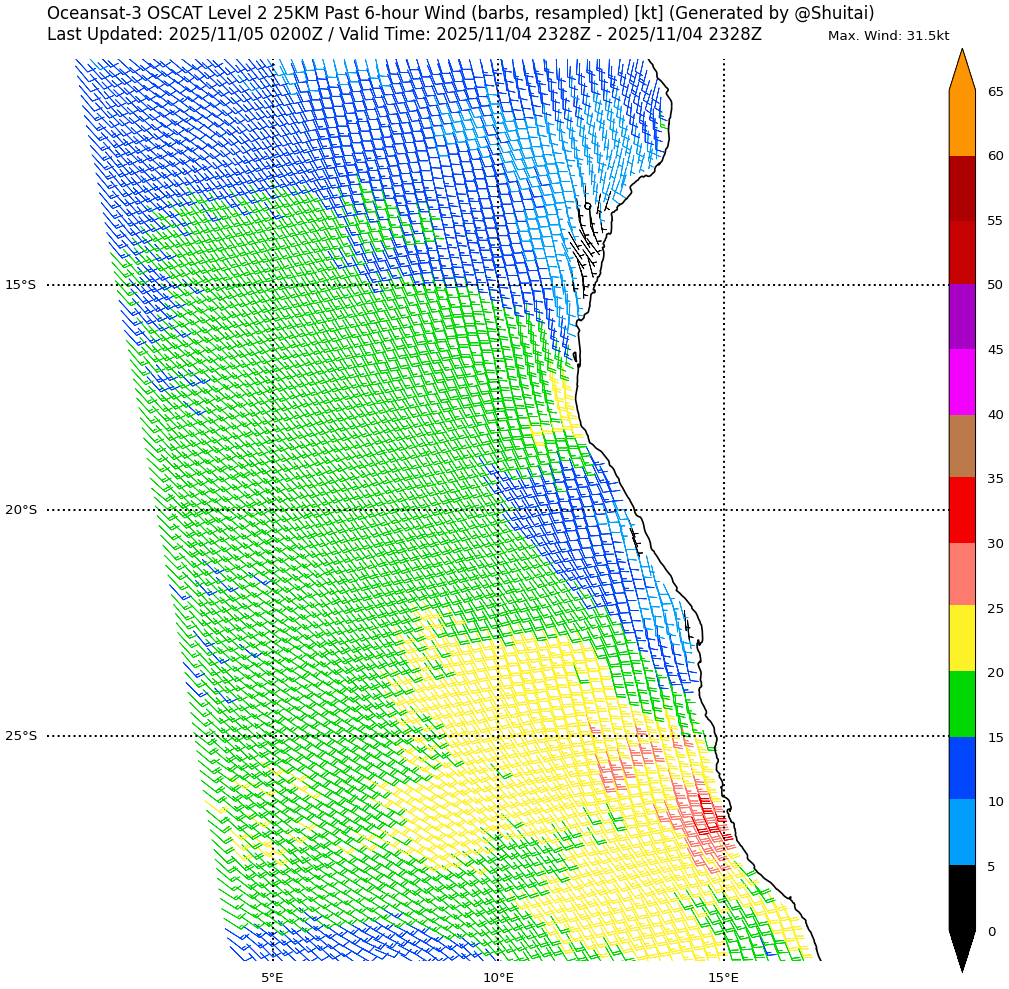The image size is (1009, 989).
Task: Pick the brown 35-40 kt colorbar band
Action: [961, 446]
